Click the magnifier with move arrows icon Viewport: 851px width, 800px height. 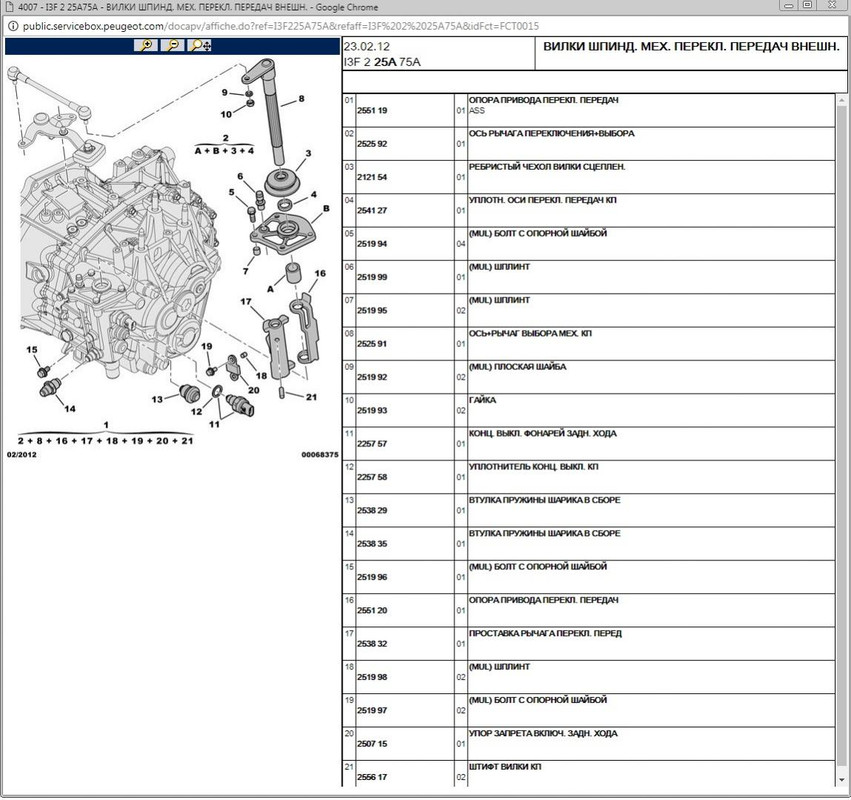(x=200, y=46)
